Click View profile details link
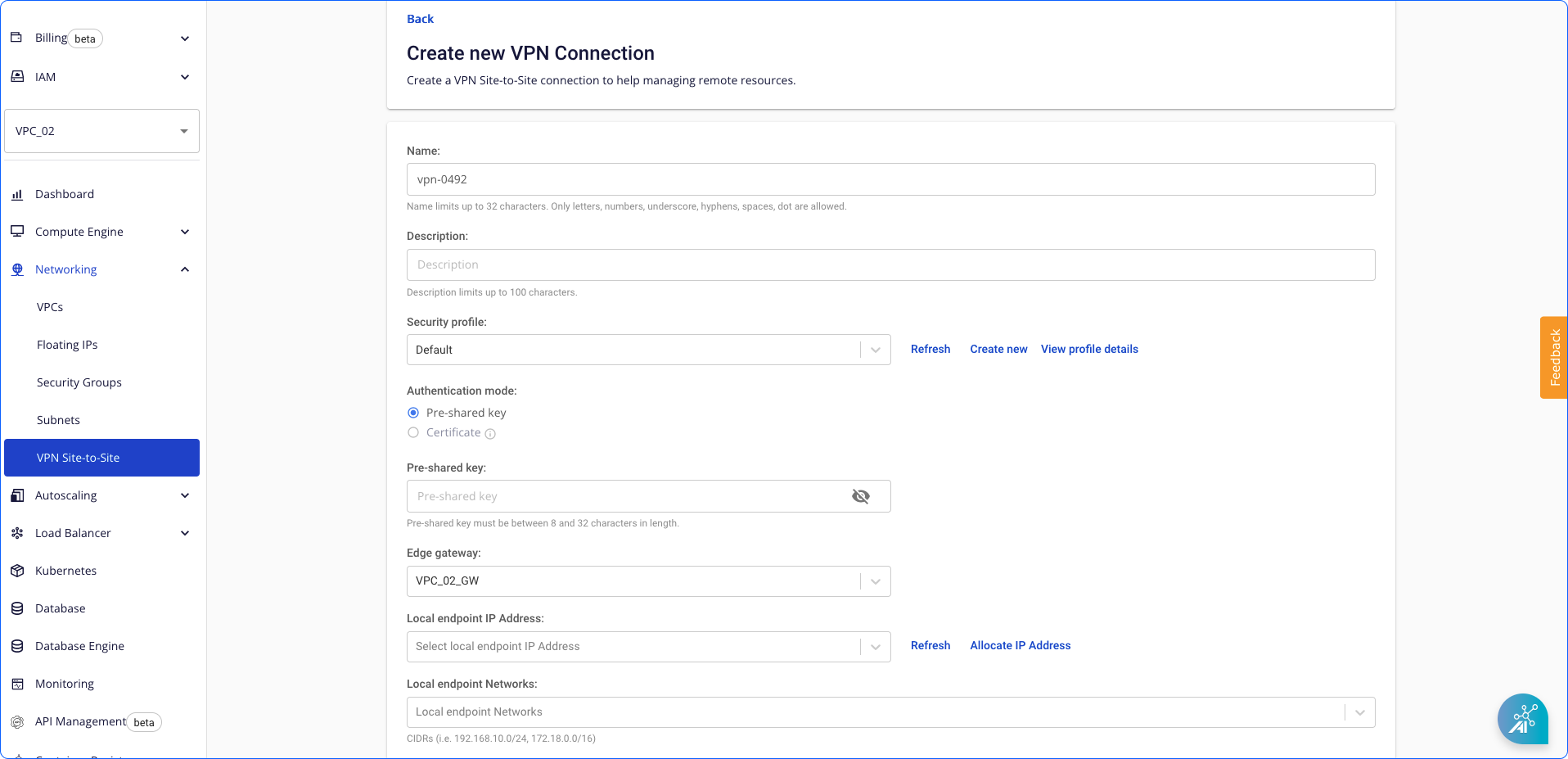 (x=1089, y=349)
